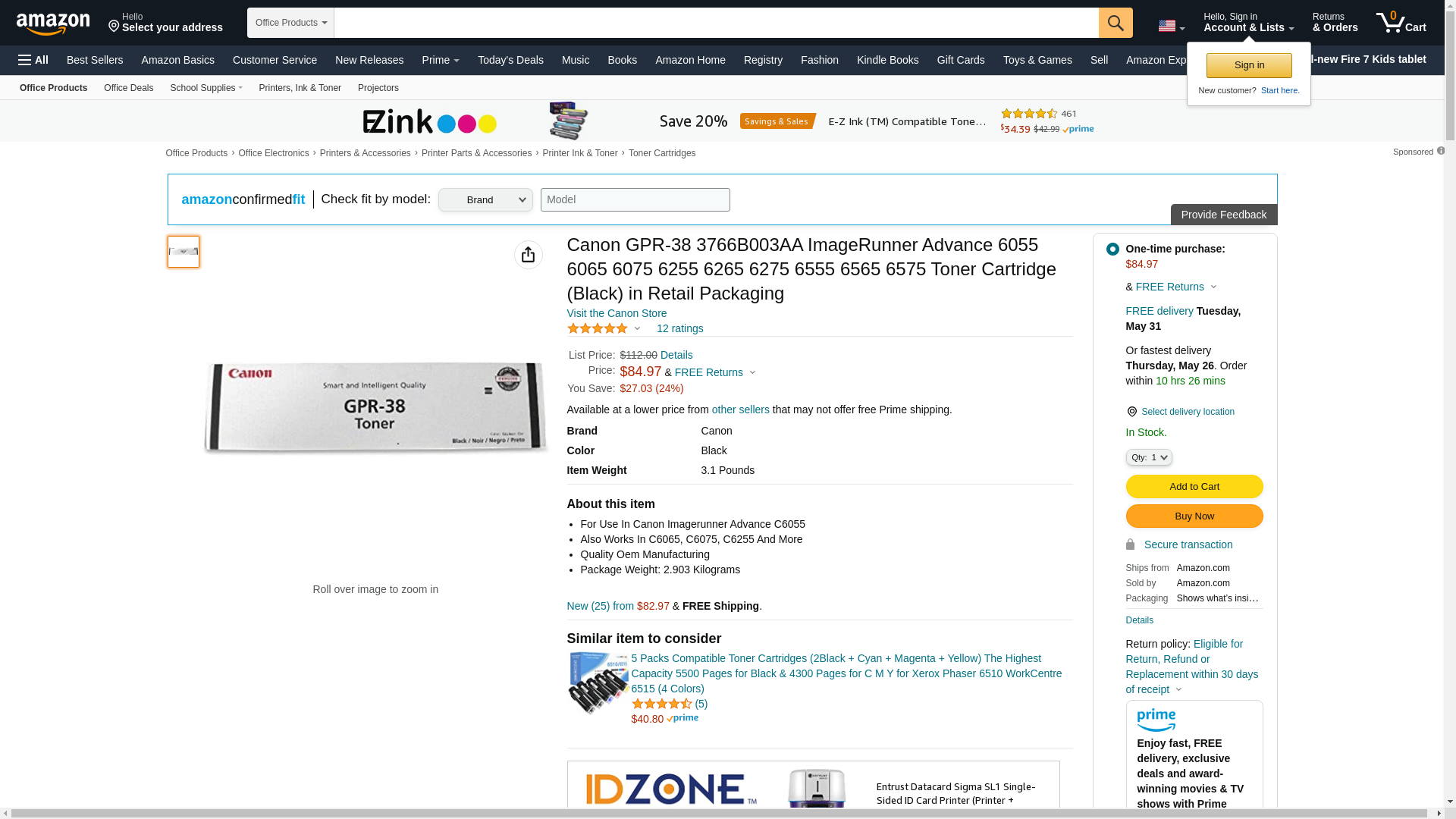The height and width of the screenshot is (819, 1456).
Task: Click the Buy Now button
Action: 1194,516
